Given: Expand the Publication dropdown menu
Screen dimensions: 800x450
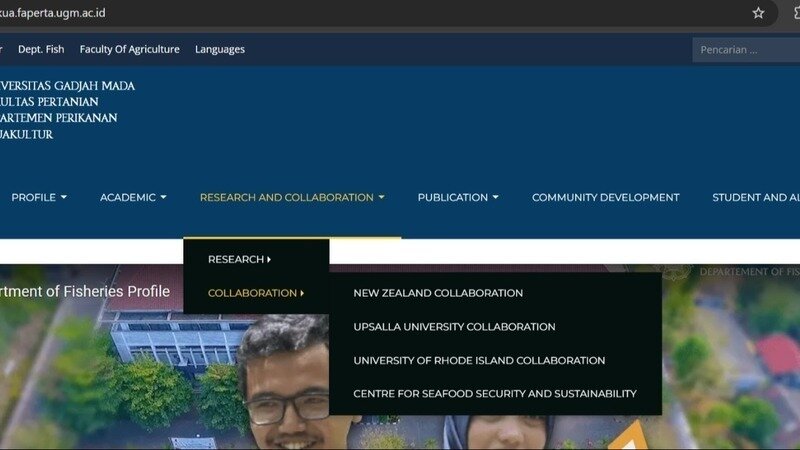Looking at the screenshot, I should [x=458, y=197].
